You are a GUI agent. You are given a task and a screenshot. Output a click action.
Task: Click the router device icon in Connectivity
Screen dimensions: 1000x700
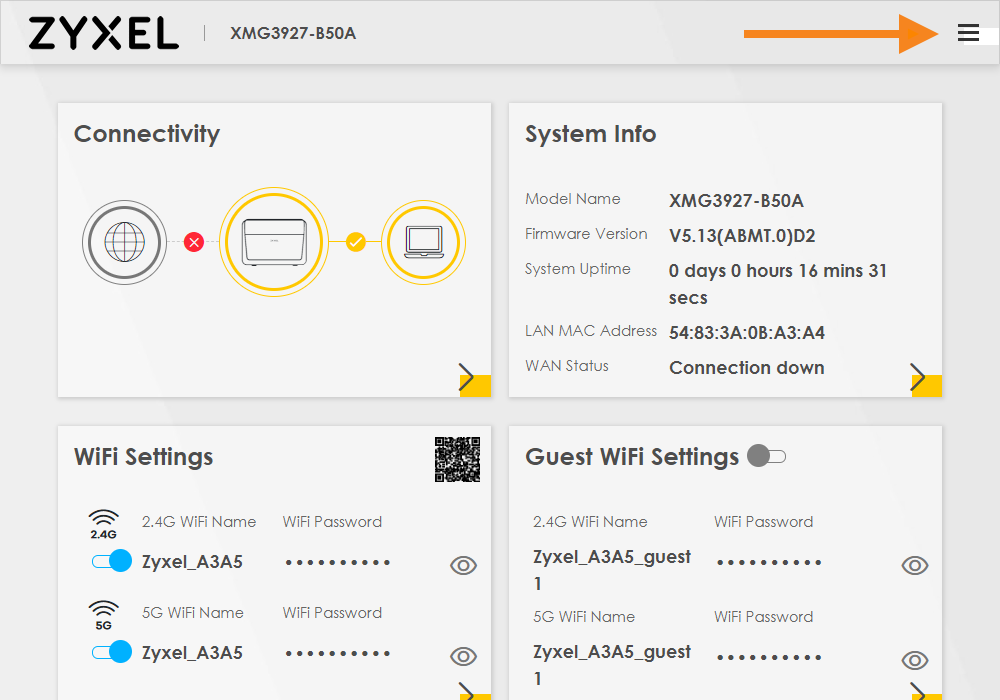pyautogui.click(x=274, y=242)
